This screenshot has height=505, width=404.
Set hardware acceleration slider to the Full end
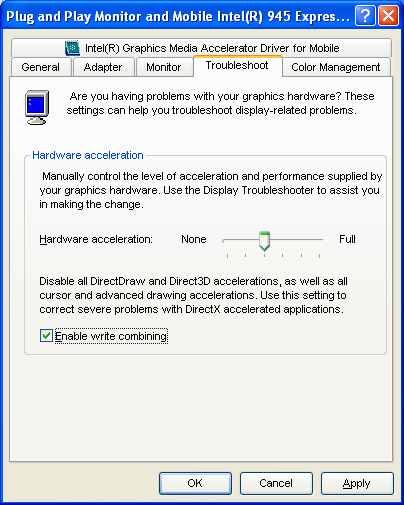tap(319, 240)
